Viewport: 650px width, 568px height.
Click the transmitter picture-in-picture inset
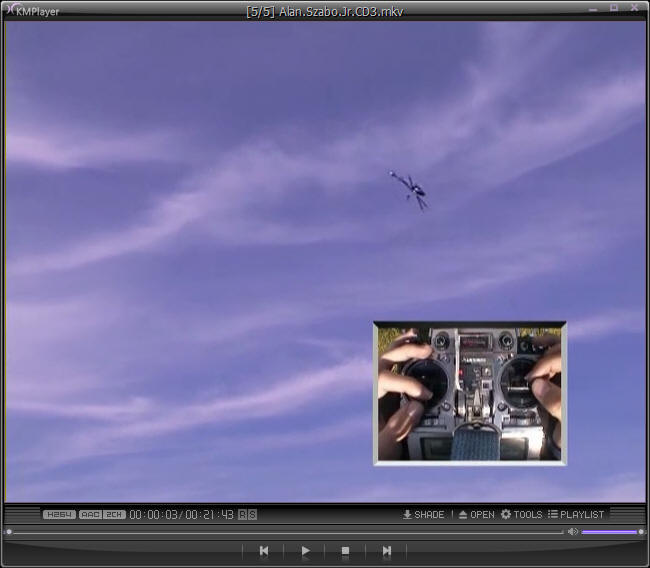pos(469,393)
